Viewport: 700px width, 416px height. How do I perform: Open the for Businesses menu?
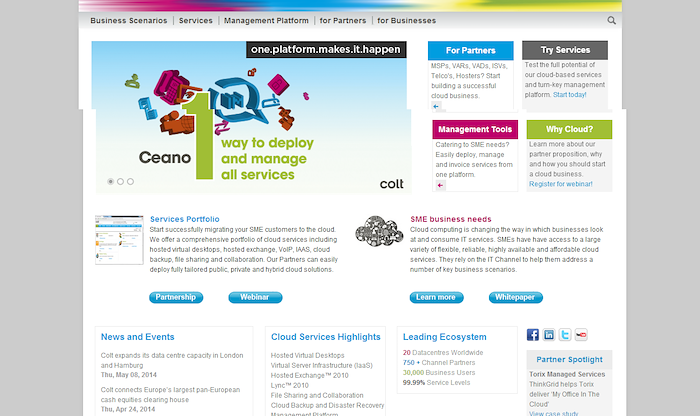407,21
